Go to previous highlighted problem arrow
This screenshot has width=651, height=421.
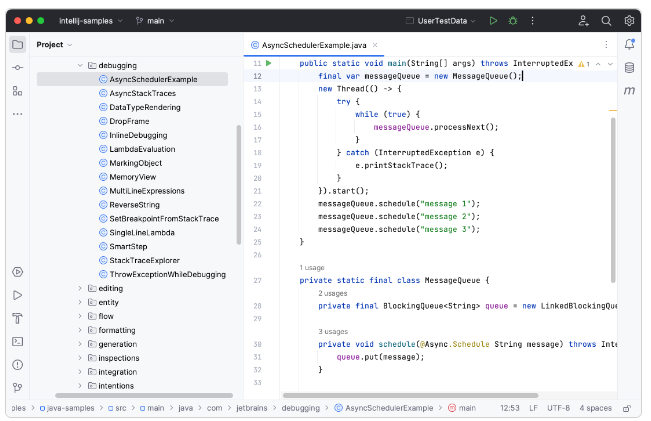(598, 64)
